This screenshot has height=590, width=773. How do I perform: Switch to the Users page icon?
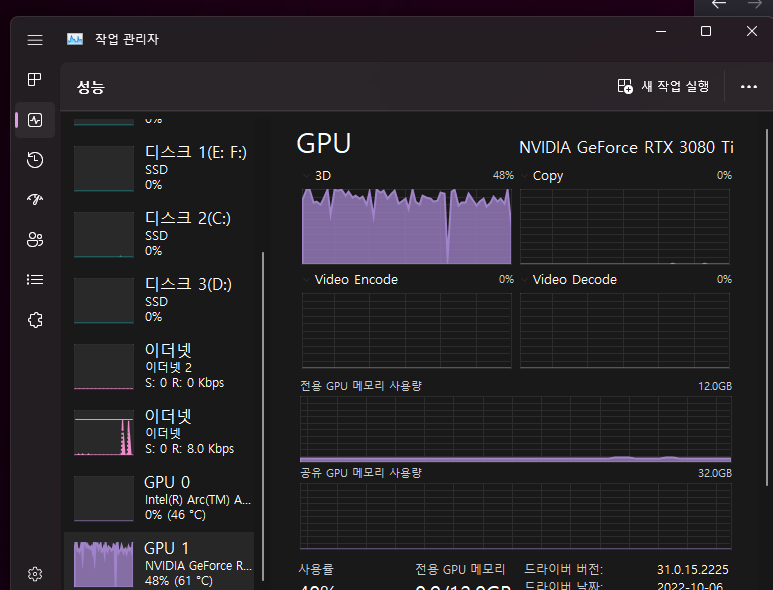click(35, 240)
